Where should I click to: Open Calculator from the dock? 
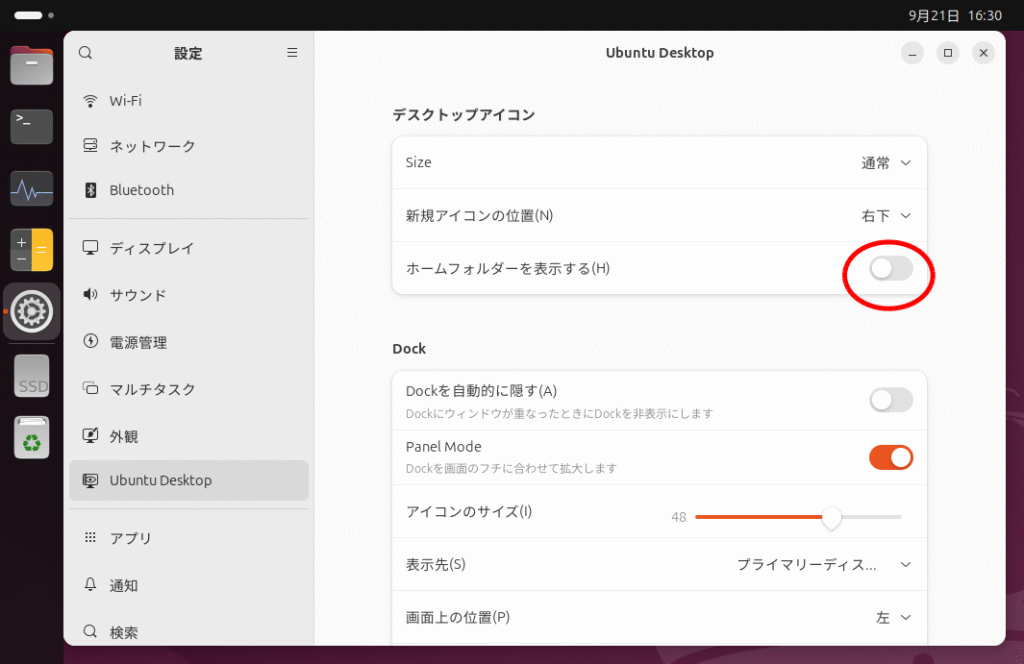pyautogui.click(x=31, y=250)
